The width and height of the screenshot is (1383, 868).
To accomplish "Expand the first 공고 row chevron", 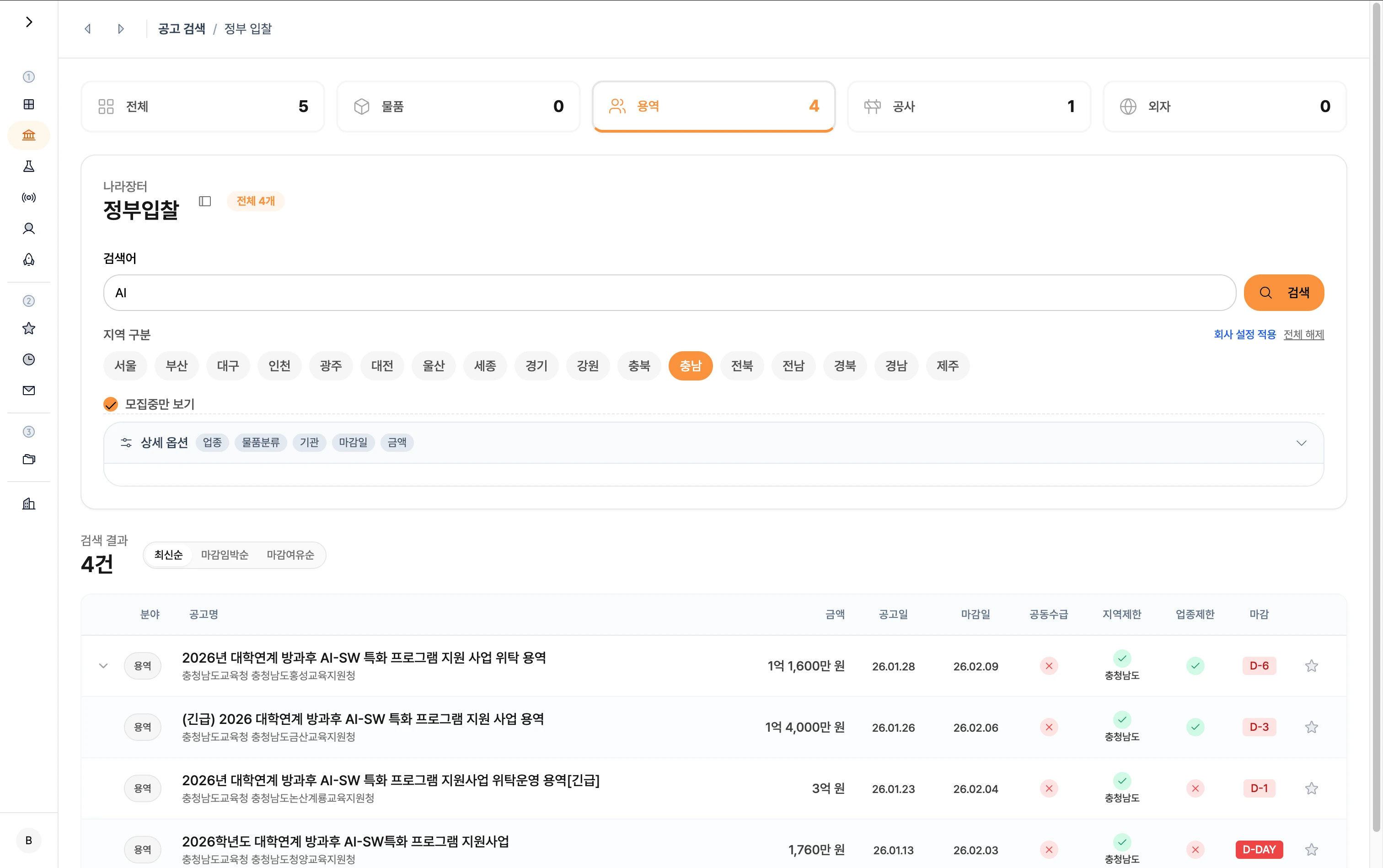I will (x=103, y=666).
